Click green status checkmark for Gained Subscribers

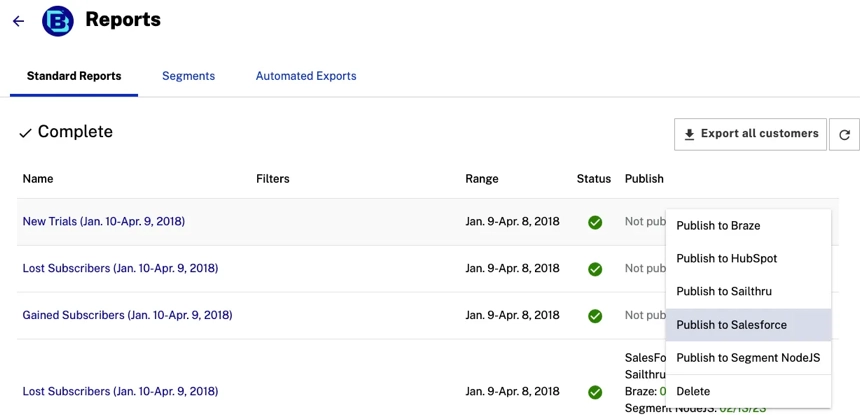(595, 316)
